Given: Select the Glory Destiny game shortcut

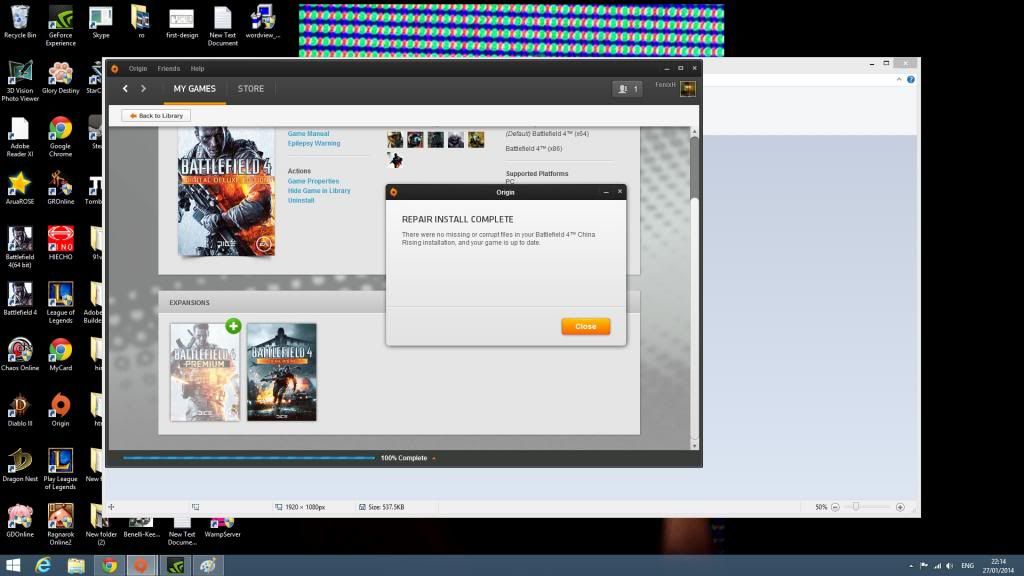Looking at the screenshot, I should (x=60, y=78).
